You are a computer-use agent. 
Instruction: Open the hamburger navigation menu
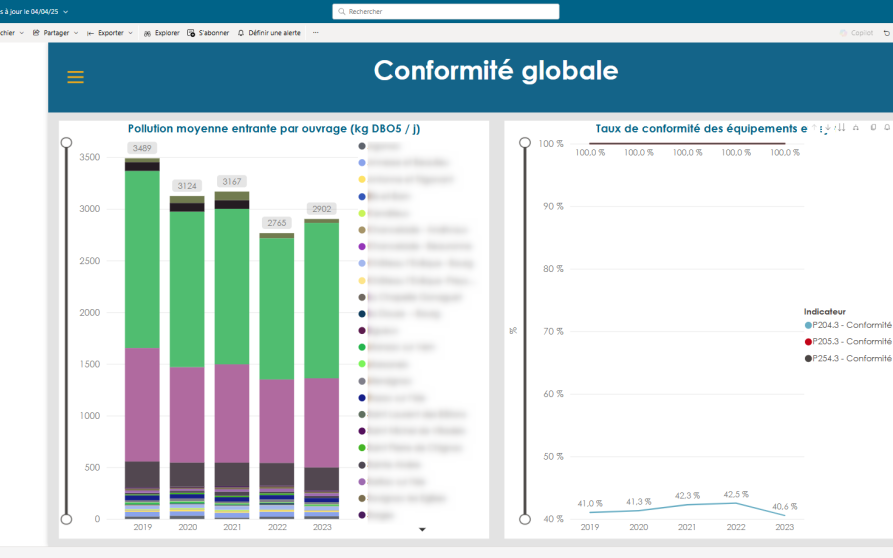[75, 77]
